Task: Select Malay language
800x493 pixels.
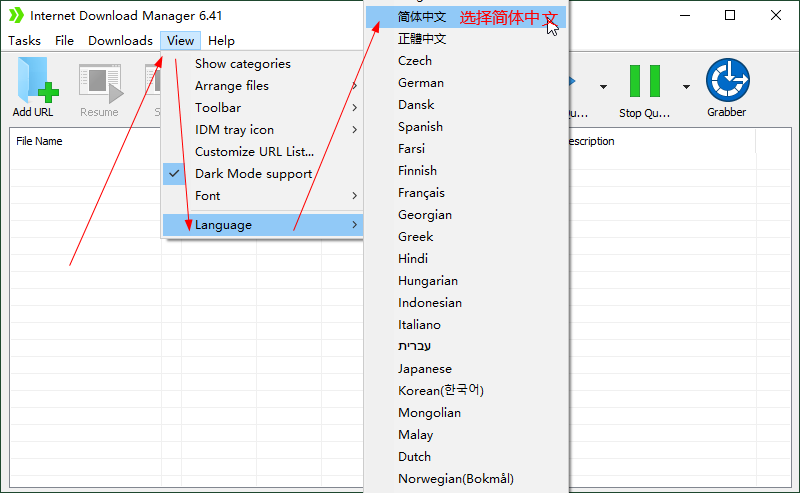Action: click(x=466, y=434)
